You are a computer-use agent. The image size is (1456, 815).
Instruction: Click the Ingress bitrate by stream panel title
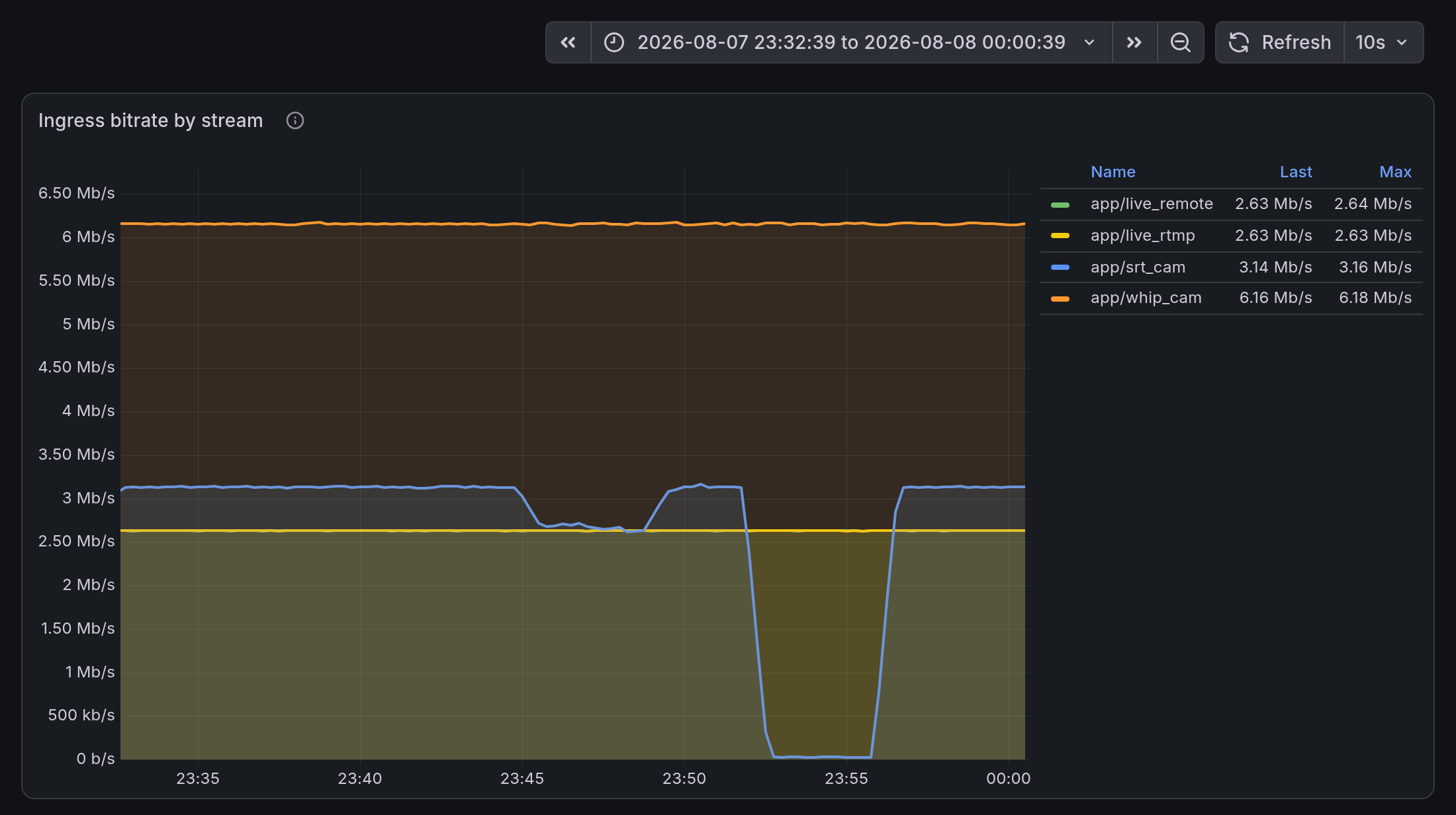pos(151,120)
